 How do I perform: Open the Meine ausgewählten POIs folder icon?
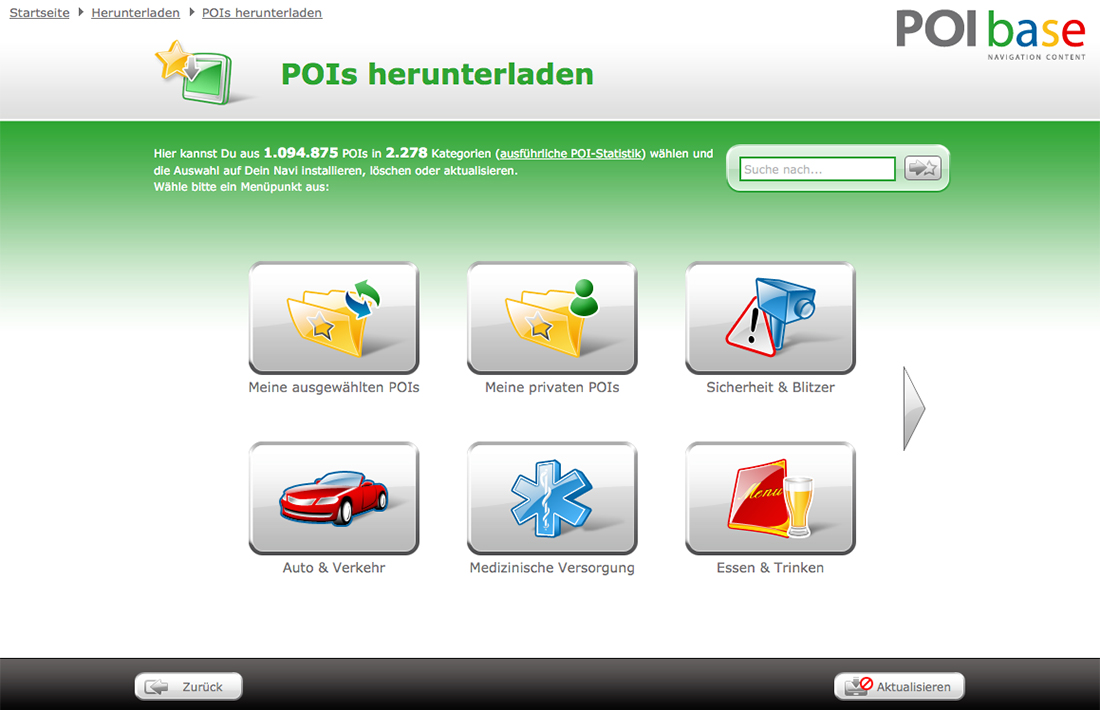333,317
